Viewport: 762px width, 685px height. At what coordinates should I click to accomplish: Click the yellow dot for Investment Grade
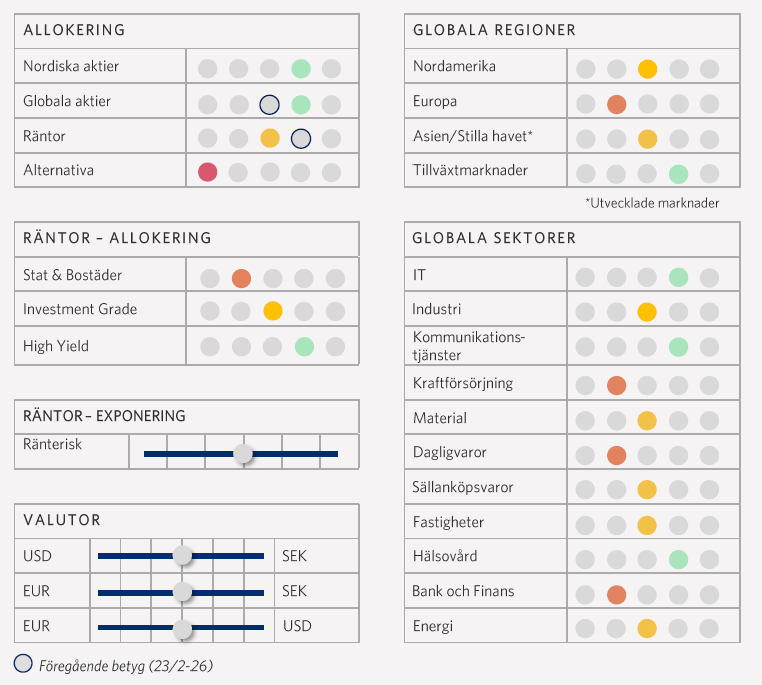pos(272,311)
